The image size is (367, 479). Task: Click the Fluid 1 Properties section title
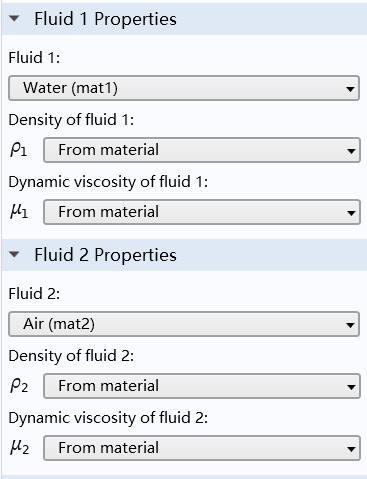tap(105, 19)
